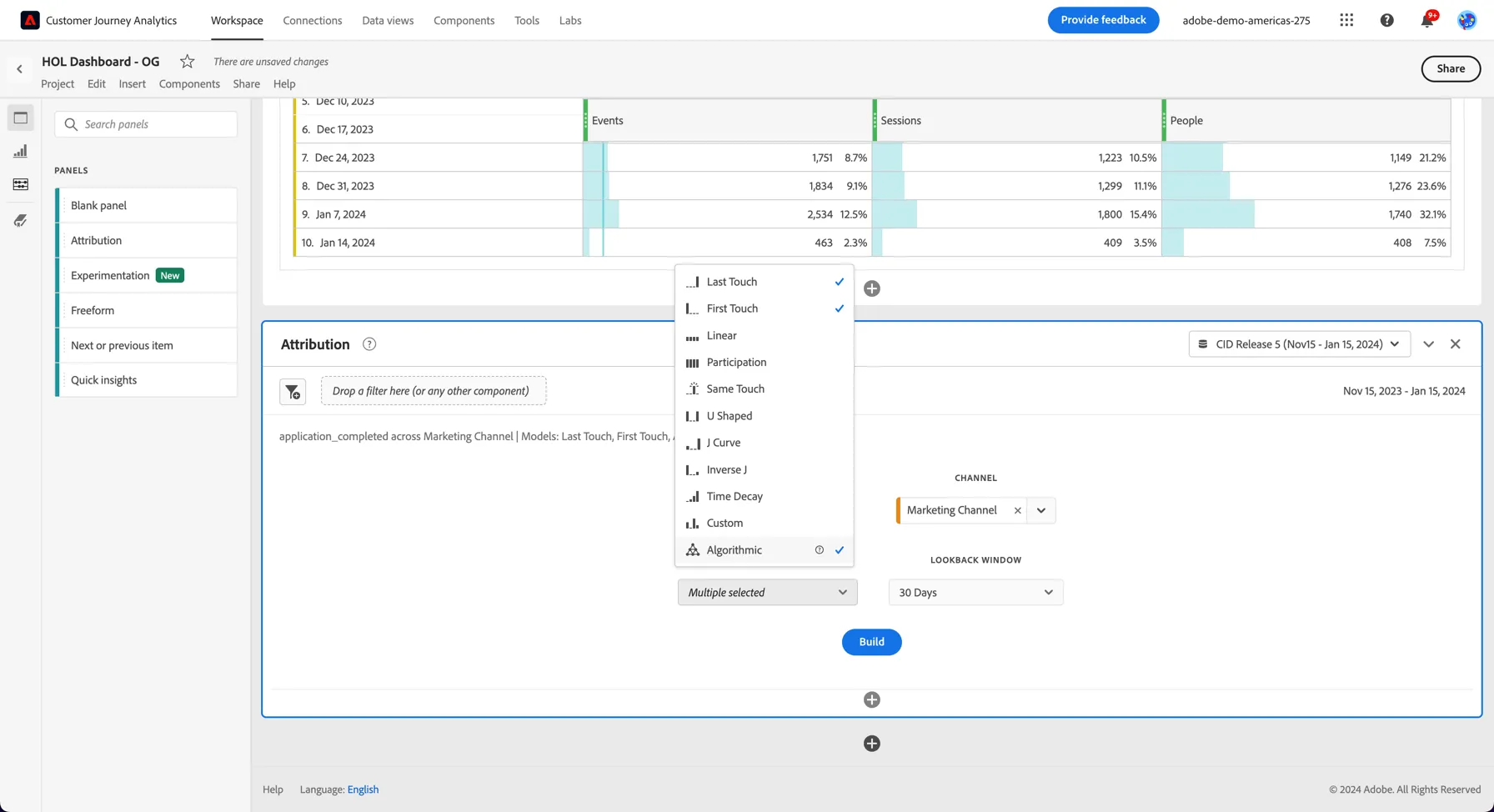Switch to the Connections tab
The width and height of the screenshot is (1494, 812).
pyautogui.click(x=313, y=20)
